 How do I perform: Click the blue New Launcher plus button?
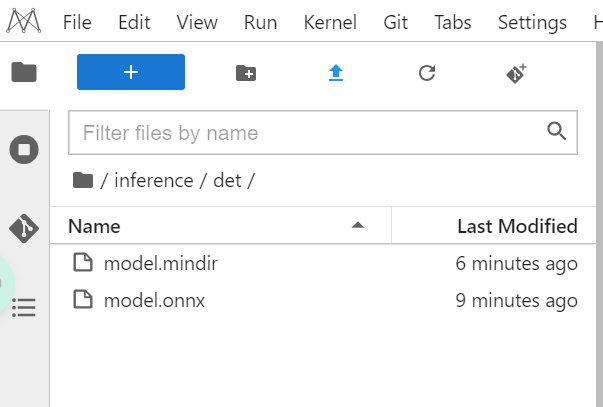click(x=131, y=72)
